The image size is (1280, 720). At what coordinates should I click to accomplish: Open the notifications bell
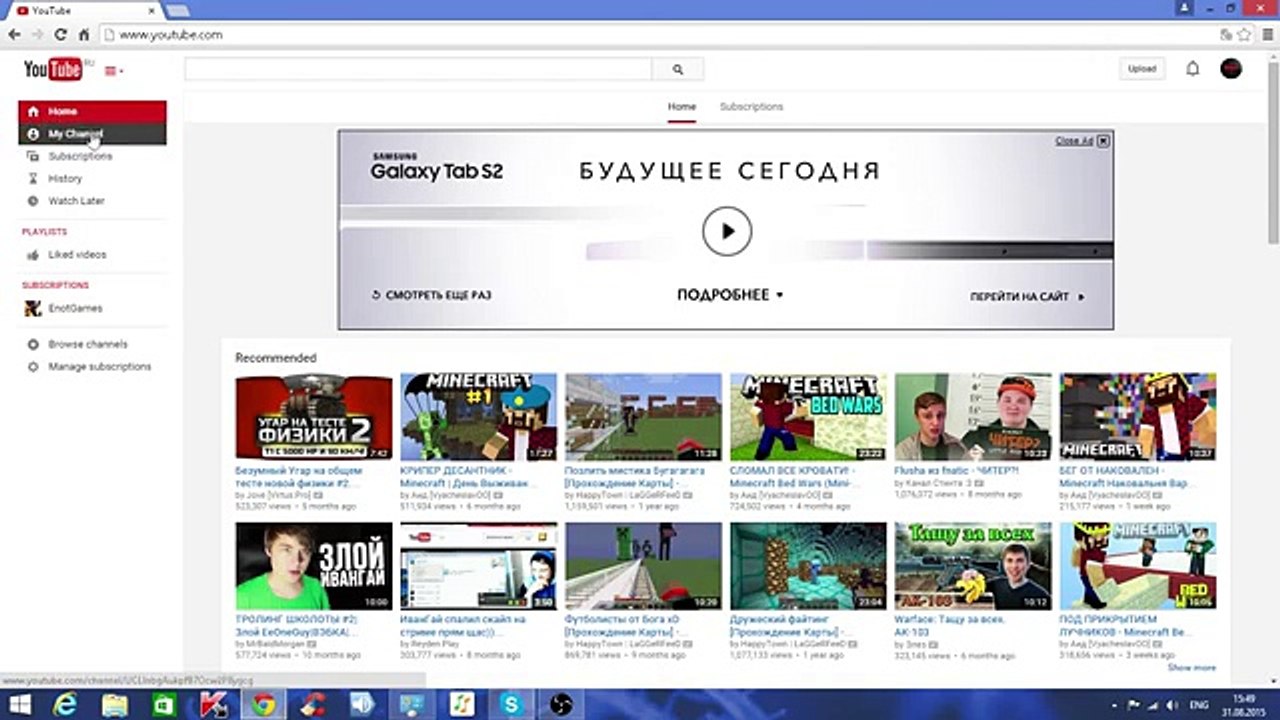coord(1192,69)
